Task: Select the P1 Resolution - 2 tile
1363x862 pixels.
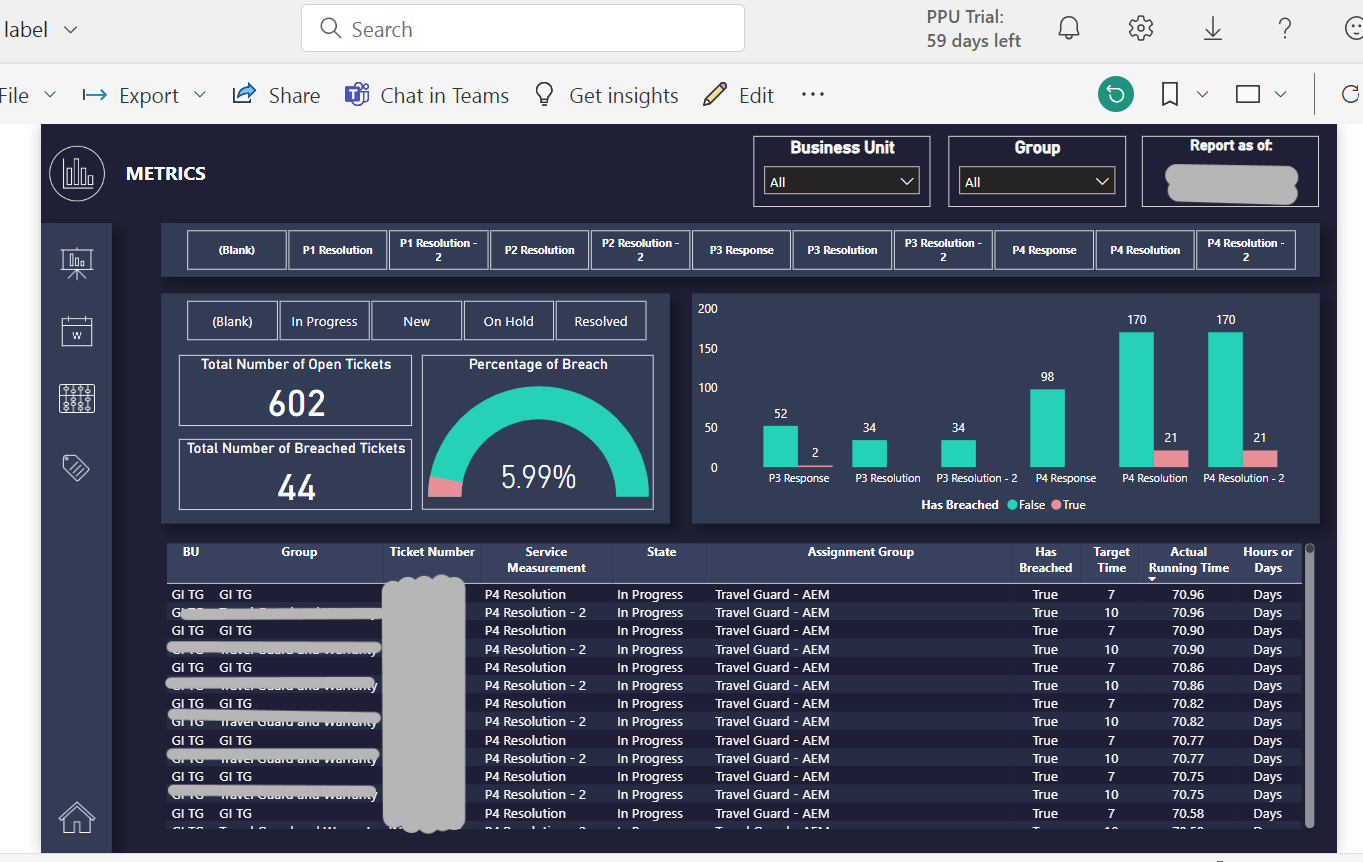Action: click(x=439, y=250)
